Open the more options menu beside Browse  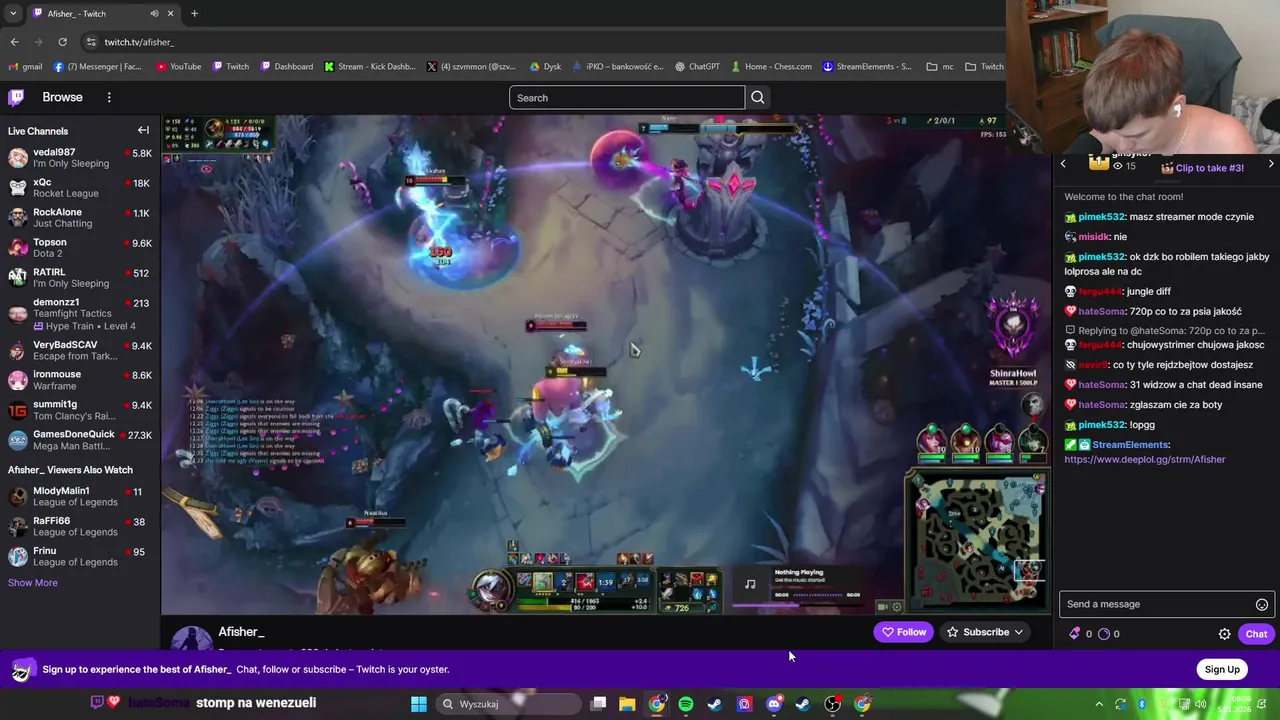pyautogui.click(x=109, y=97)
